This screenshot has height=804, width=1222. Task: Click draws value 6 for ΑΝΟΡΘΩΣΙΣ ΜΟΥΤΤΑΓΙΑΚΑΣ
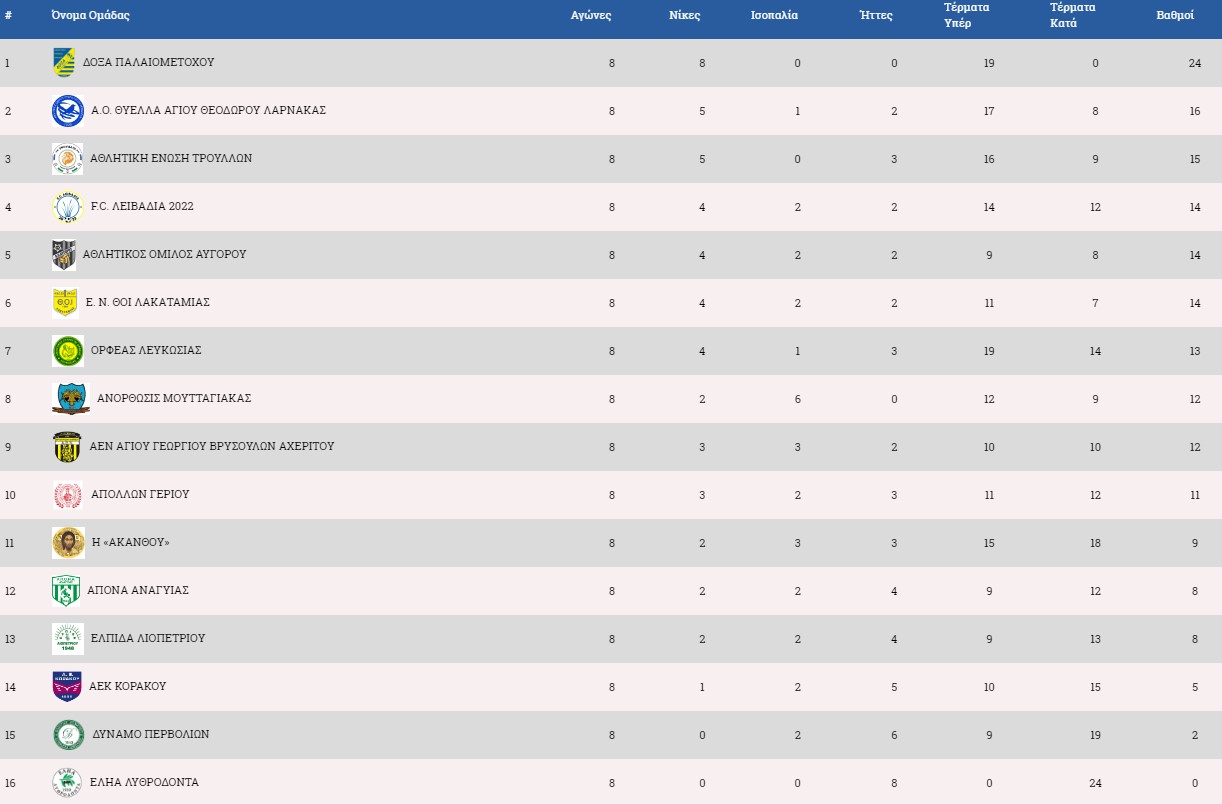[798, 399]
